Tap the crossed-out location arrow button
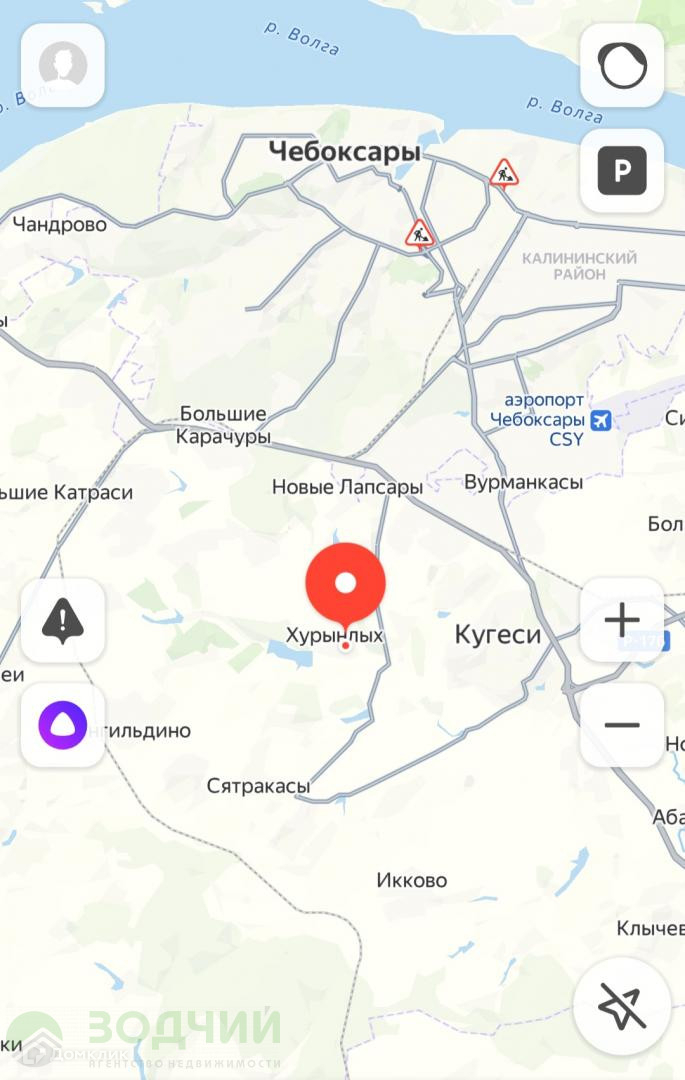The width and height of the screenshot is (685, 1080). tap(622, 1006)
